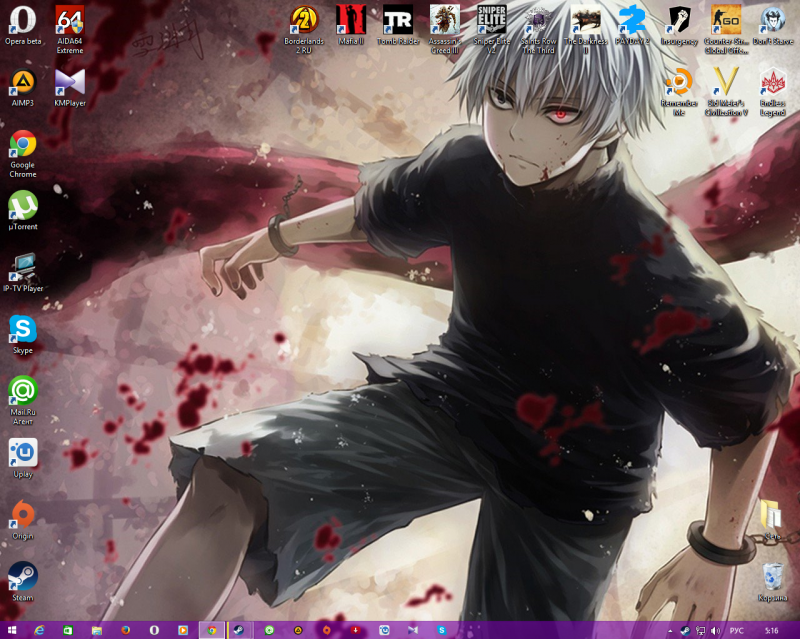Select the AIDA64 Extreme desktop shortcut

click(70, 30)
